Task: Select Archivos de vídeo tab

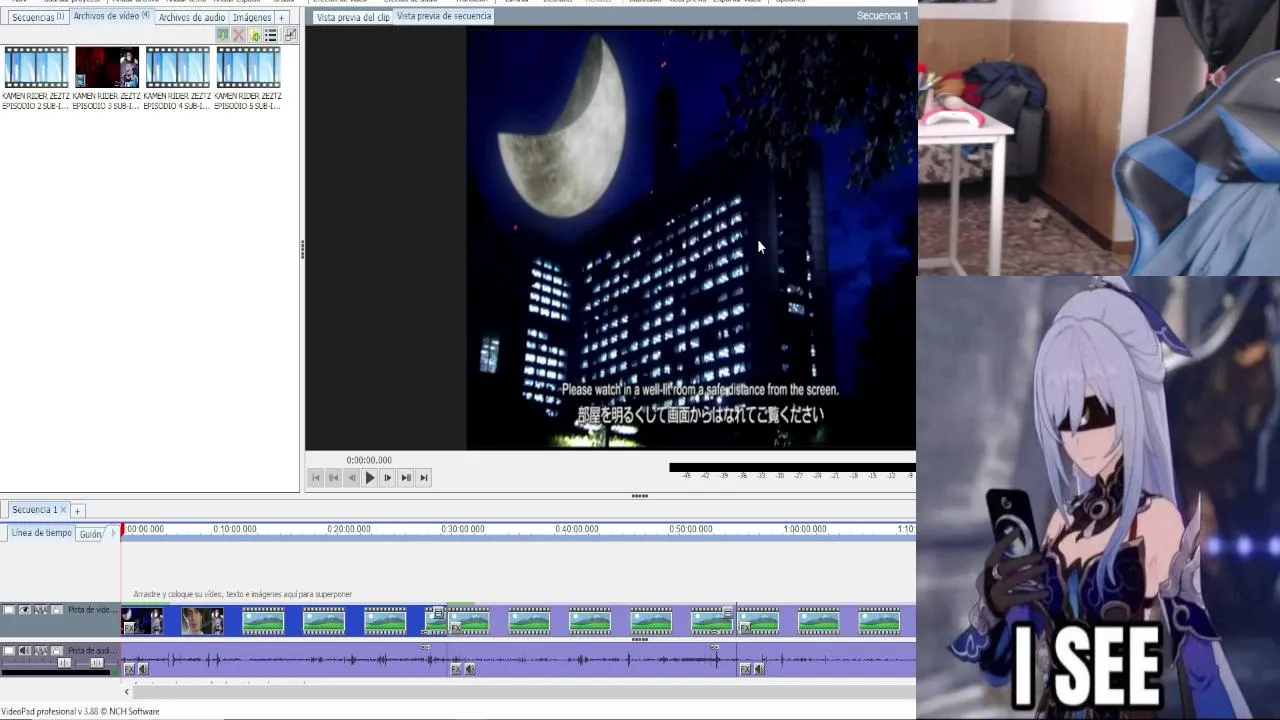Action: pyautogui.click(x=111, y=17)
